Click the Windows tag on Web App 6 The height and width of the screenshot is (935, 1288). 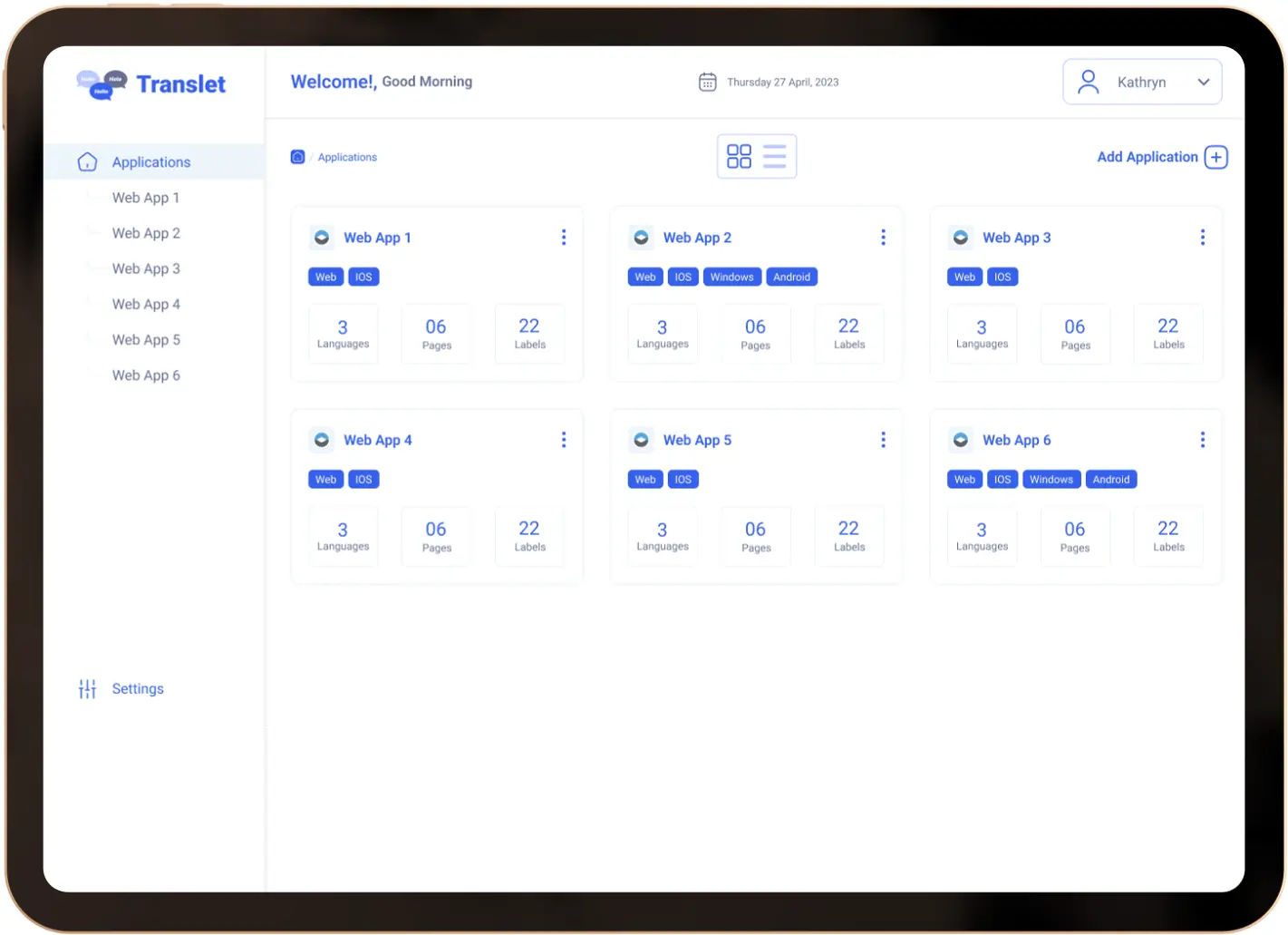point(1051,480)
